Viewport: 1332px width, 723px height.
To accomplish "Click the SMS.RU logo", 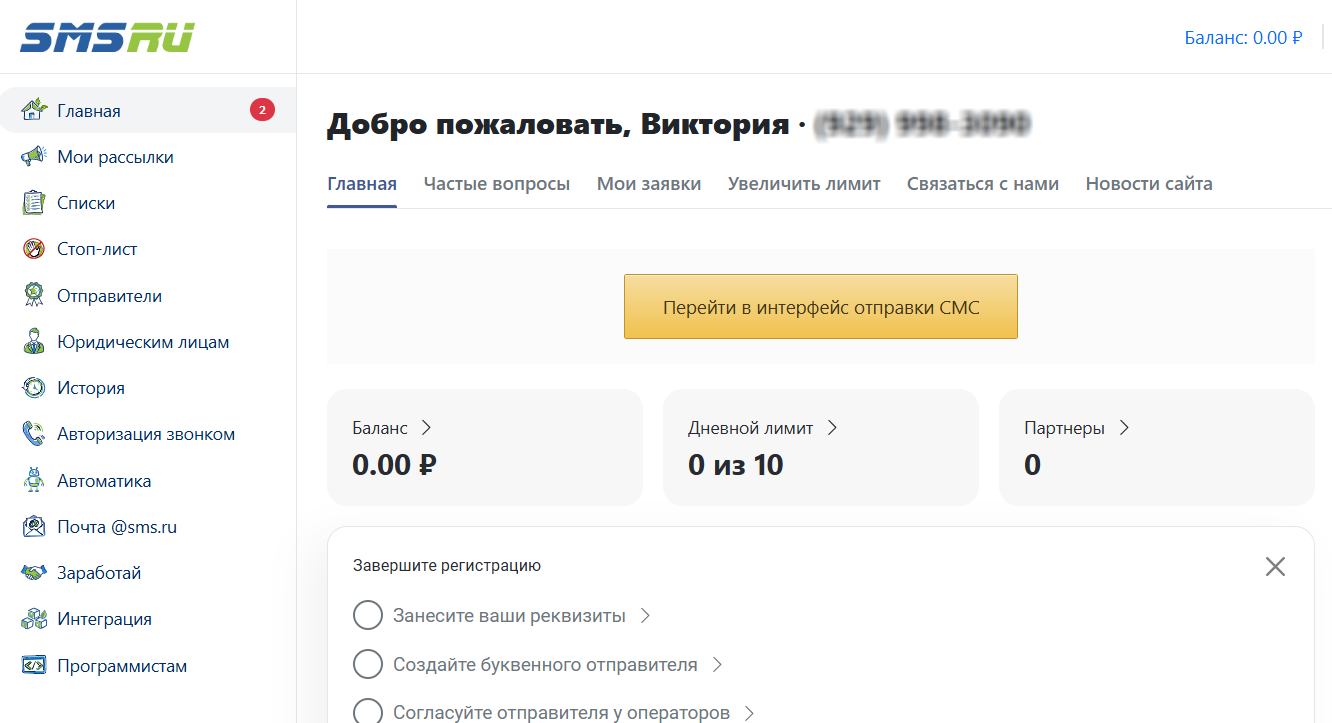I will click(x=105, y=36).
